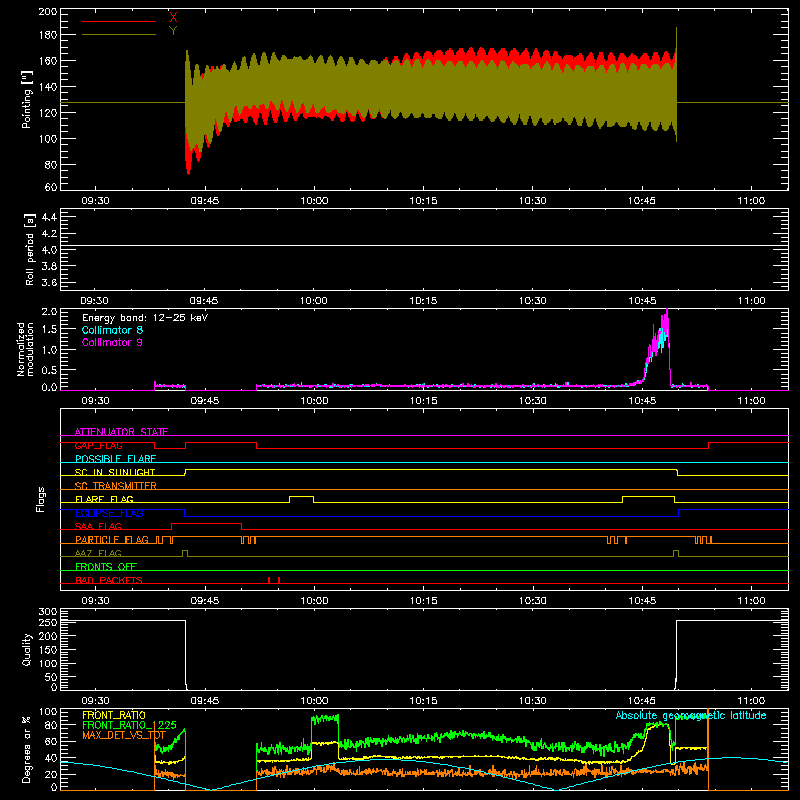
Task: Click the red X legend label
Action: point(173,18)
